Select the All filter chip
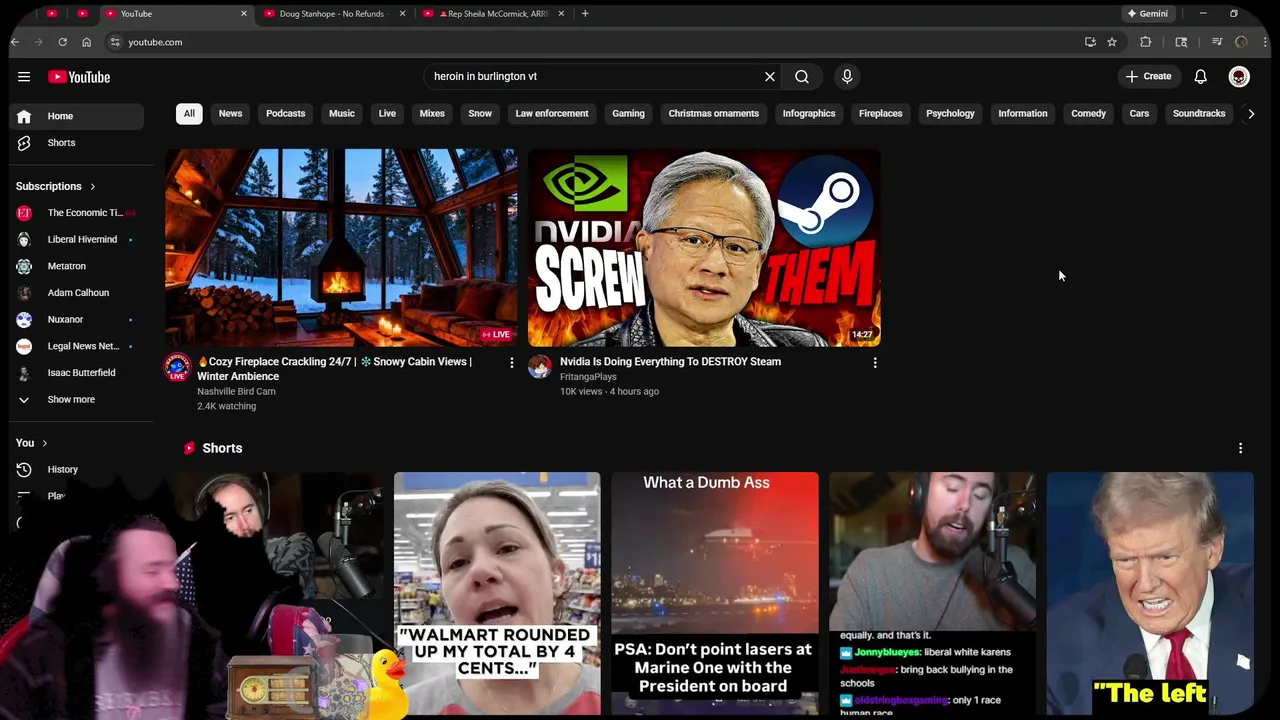1280x720 pixels. click(189, 114)
